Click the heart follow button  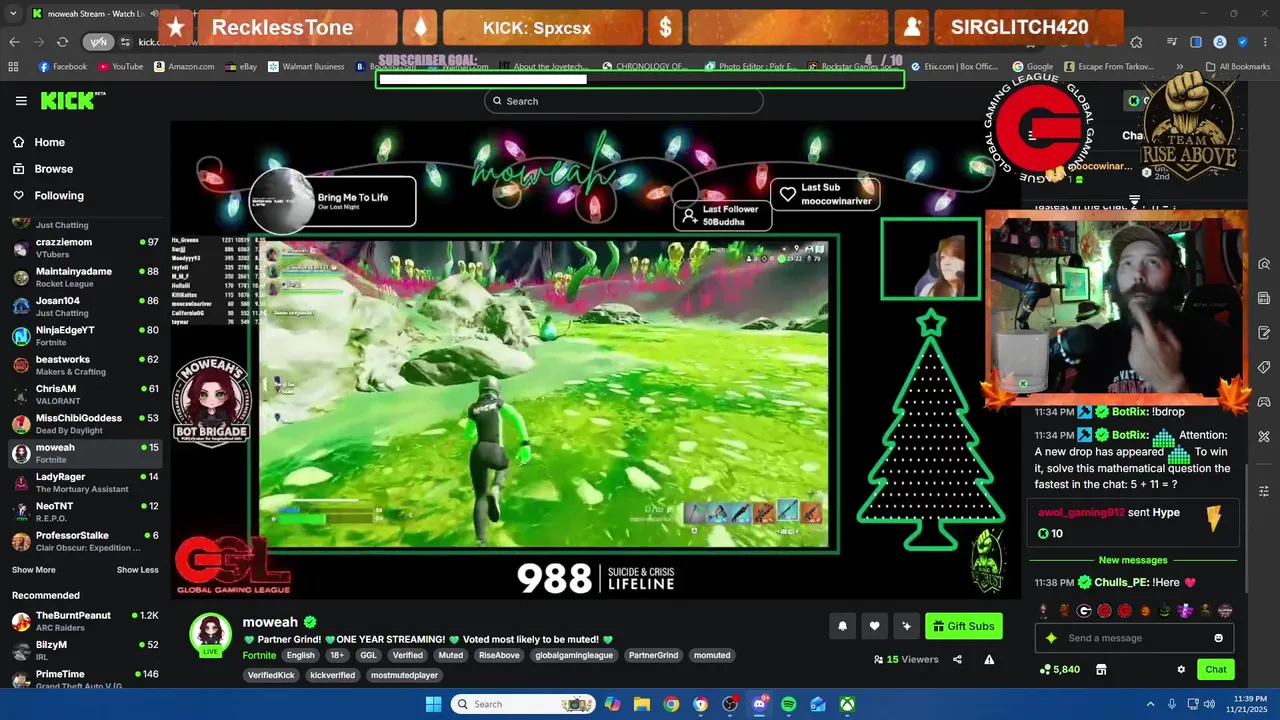pos(874,626)
